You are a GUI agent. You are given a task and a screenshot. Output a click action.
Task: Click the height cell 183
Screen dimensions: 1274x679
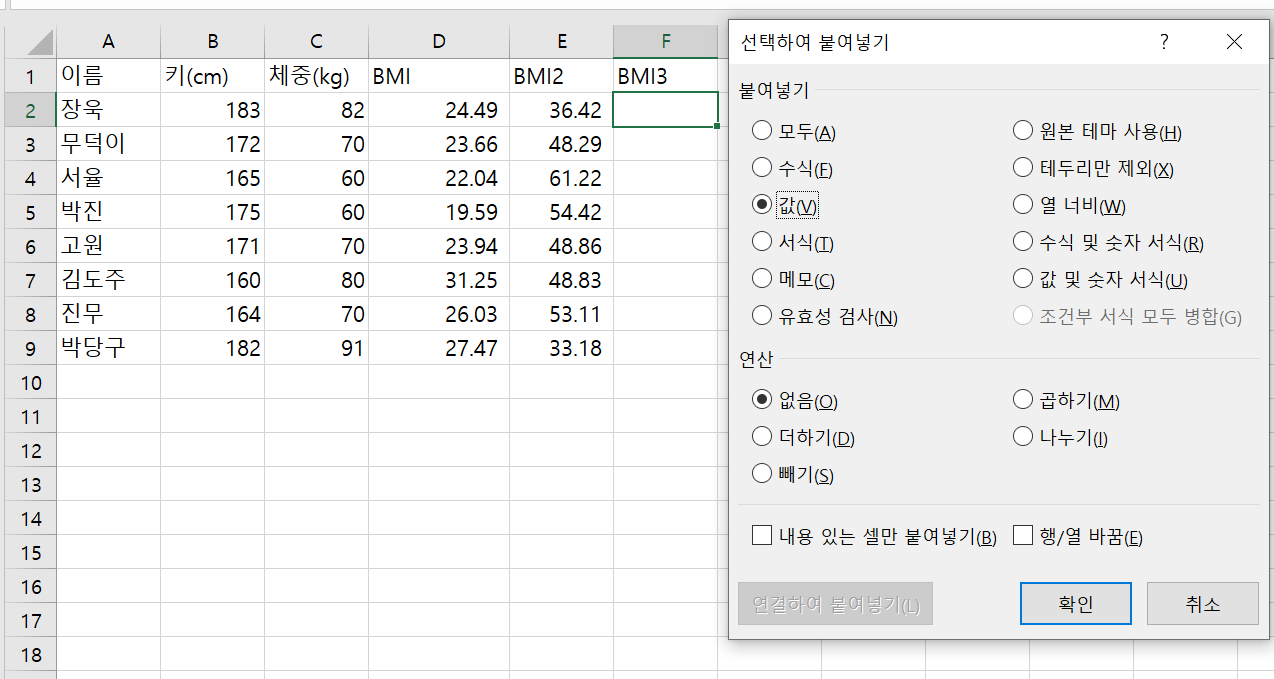pyautogui.click(x=212, y=110)
